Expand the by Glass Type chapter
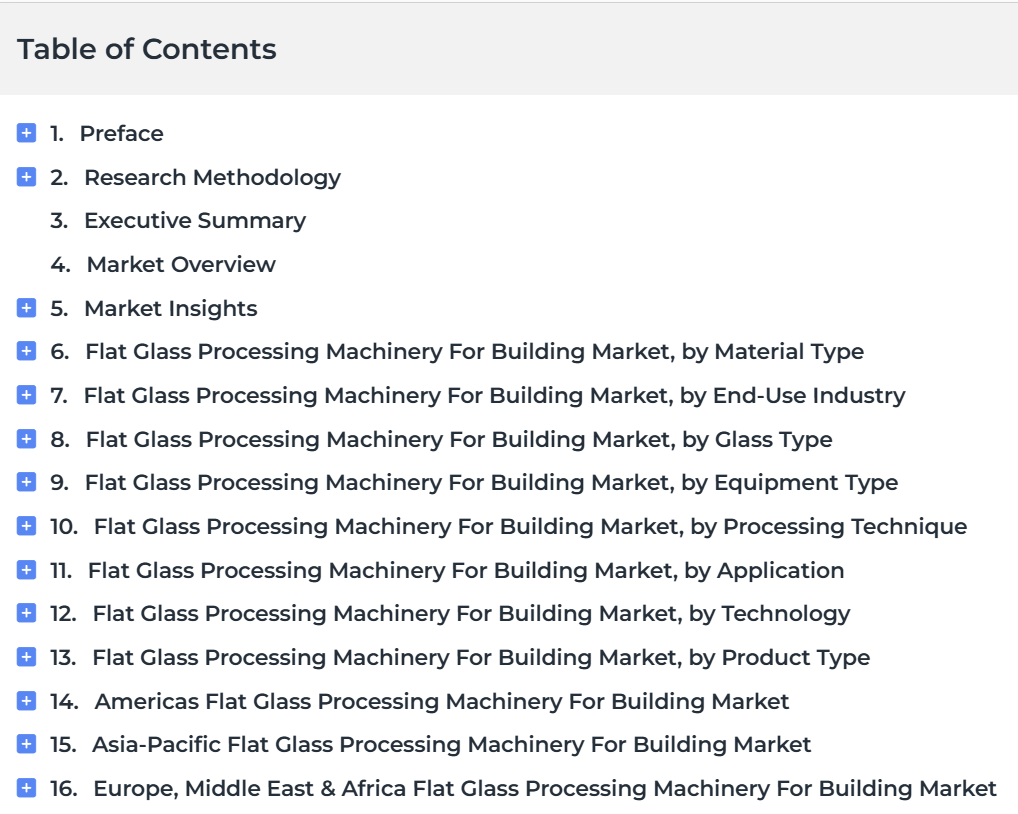This screenshot has width=1018, height=814. tap(26, 439)
